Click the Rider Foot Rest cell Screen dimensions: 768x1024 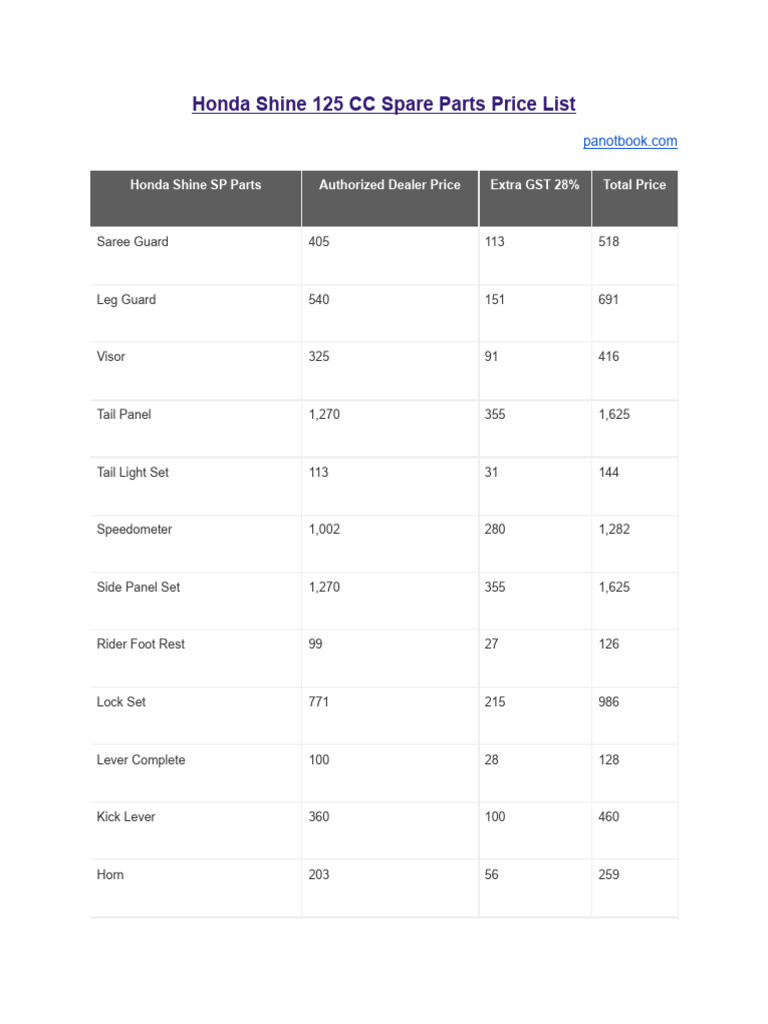click(141, 644)
